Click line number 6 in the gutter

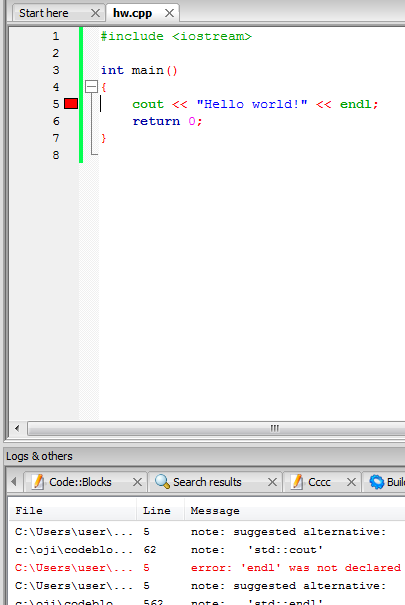56,121
